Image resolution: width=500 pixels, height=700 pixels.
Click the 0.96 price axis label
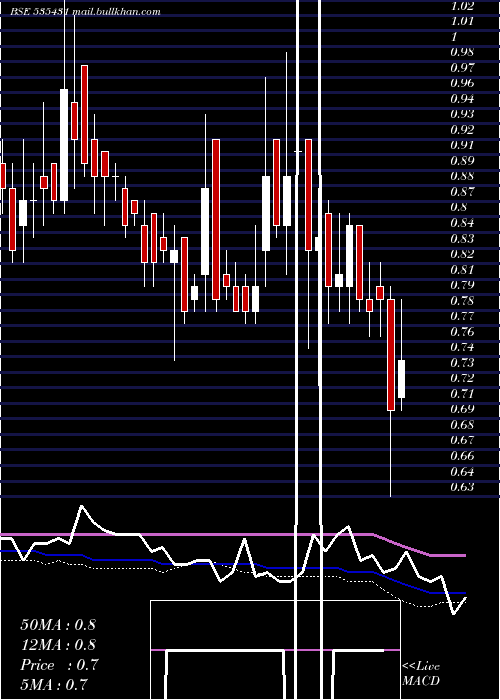(x=462, y=83)
